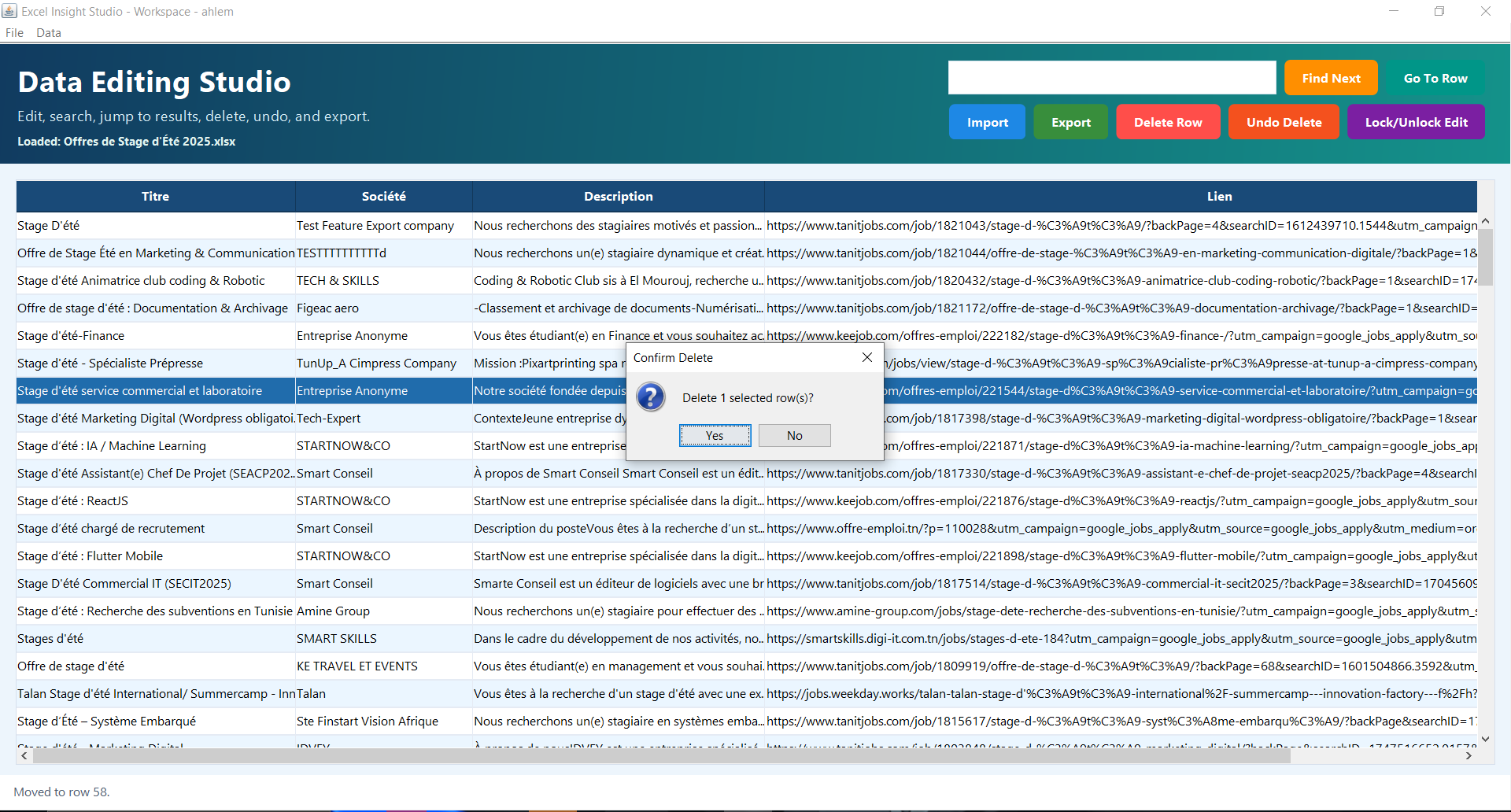Click the horizontal scrollbar right arrow
1511x812 pixels.
pyautogui.click(x=1469, y=755)
